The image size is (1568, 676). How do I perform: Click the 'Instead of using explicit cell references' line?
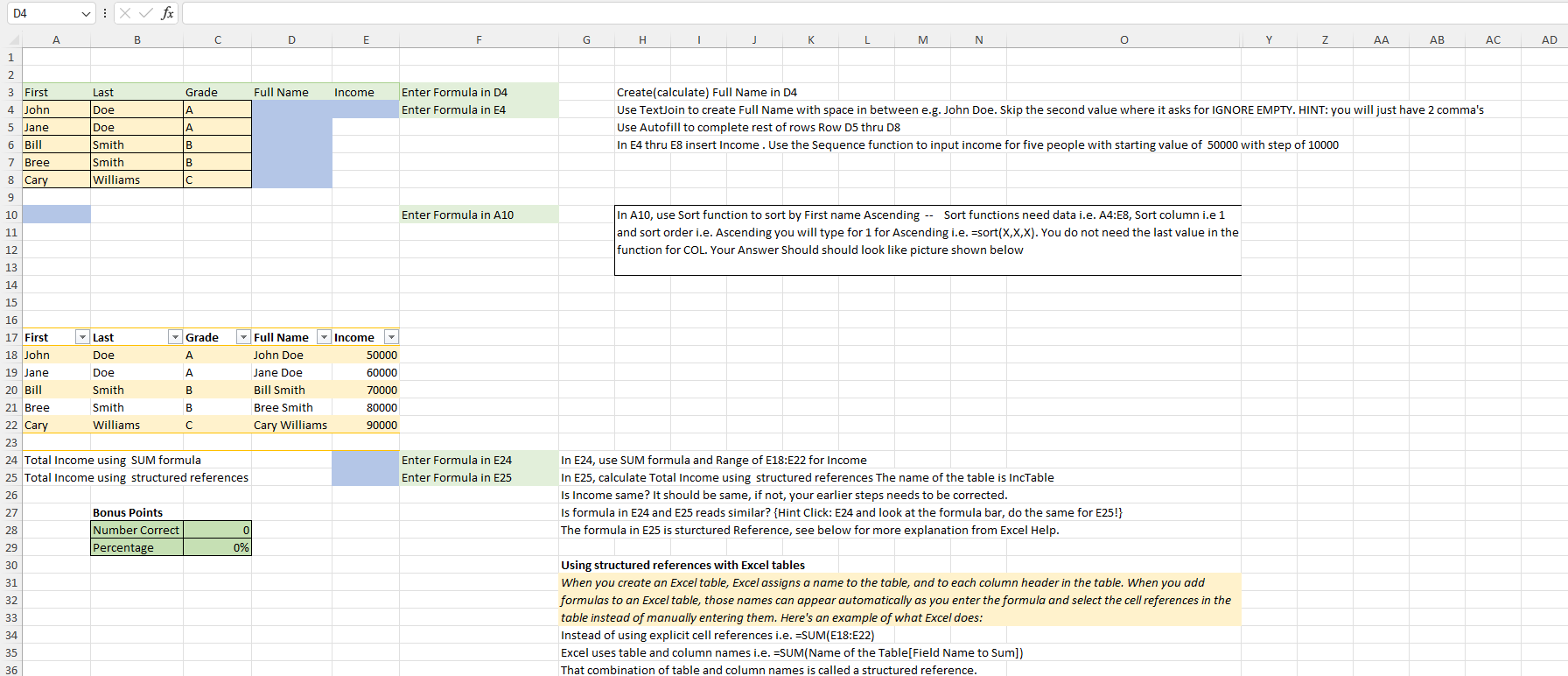717,635
